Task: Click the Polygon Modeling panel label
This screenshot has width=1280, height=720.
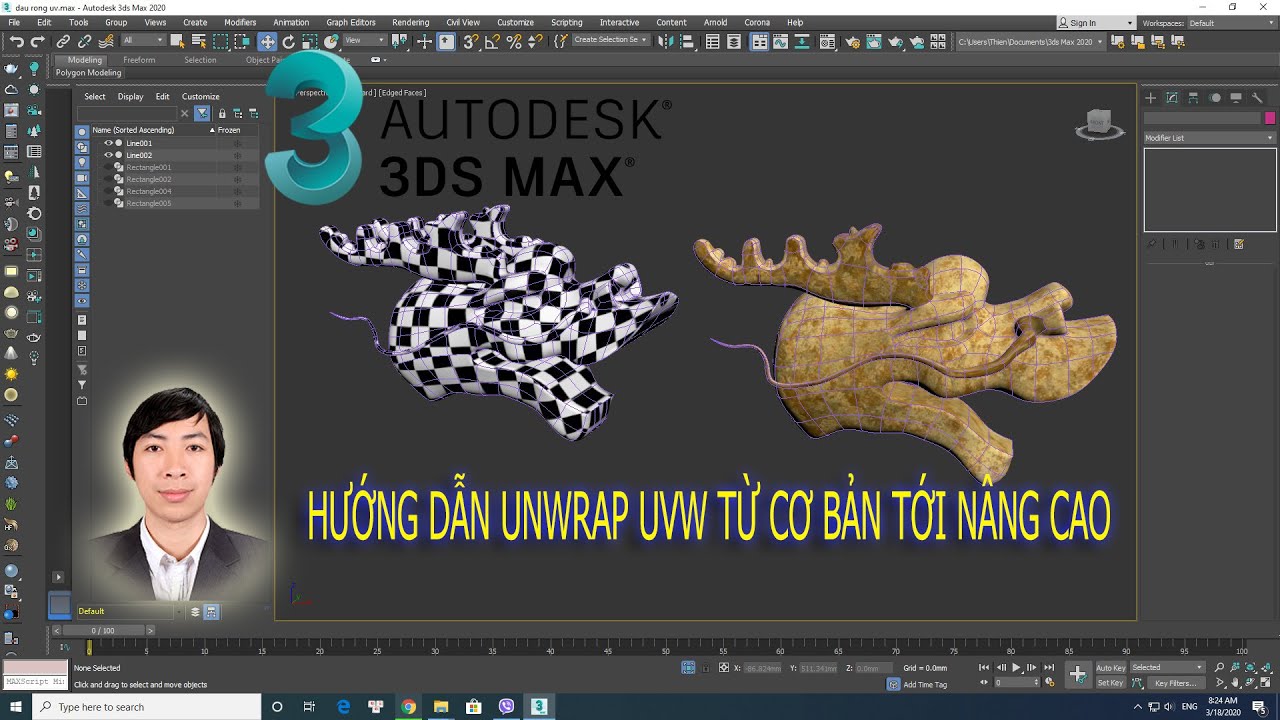Action: click(88, 73)
